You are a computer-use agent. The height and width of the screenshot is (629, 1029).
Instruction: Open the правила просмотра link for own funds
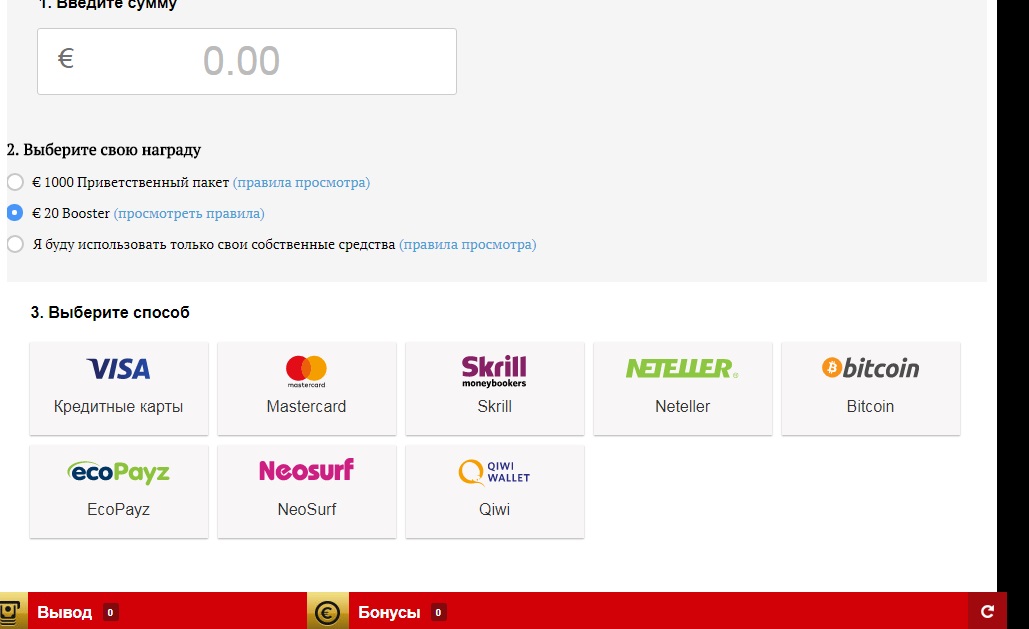click(x=468, y=244)
